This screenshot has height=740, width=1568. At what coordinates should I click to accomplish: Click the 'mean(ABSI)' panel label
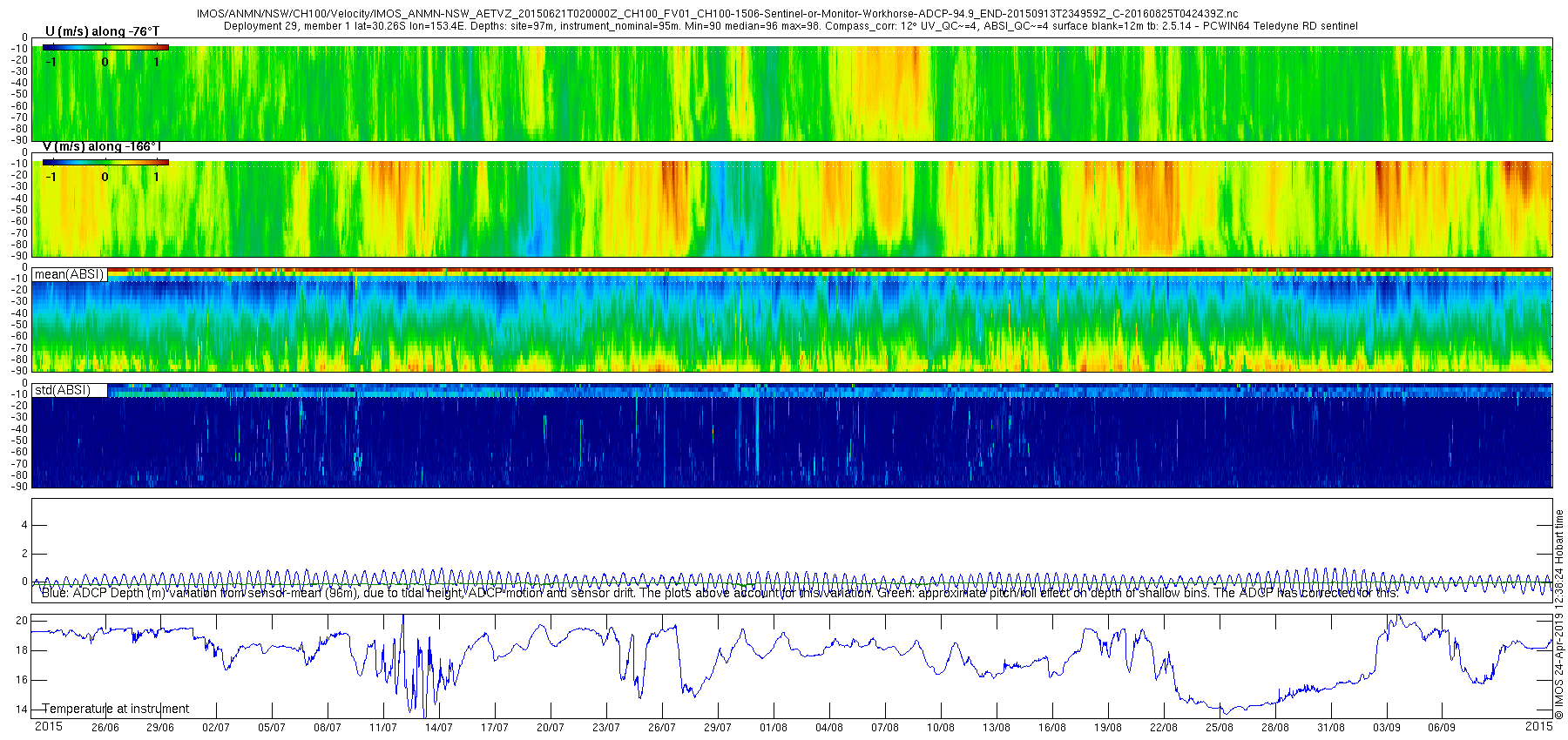[70, 274]
